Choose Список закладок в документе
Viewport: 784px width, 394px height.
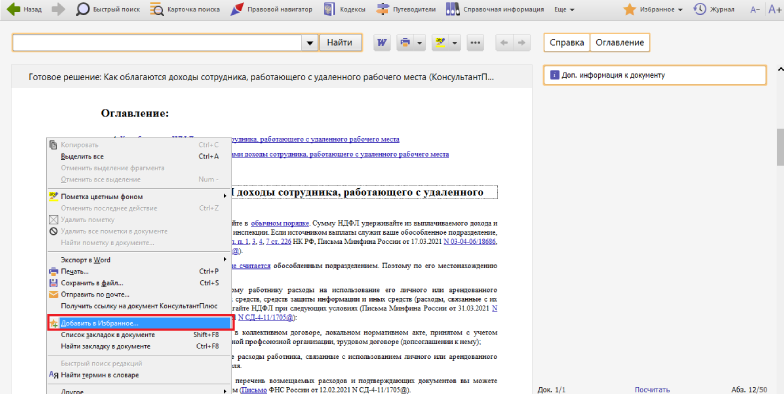(139, 335)
